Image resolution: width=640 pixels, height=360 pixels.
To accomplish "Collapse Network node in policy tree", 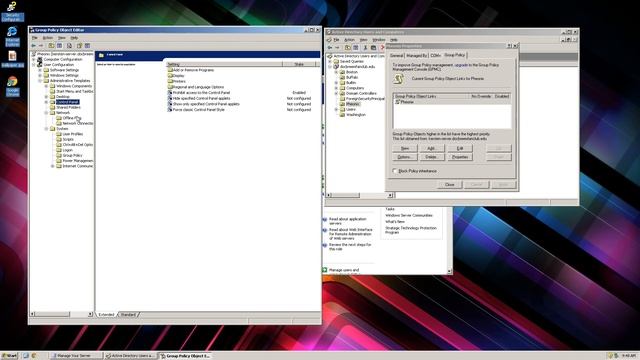I will pyautogui.click(x=46, y=113).
